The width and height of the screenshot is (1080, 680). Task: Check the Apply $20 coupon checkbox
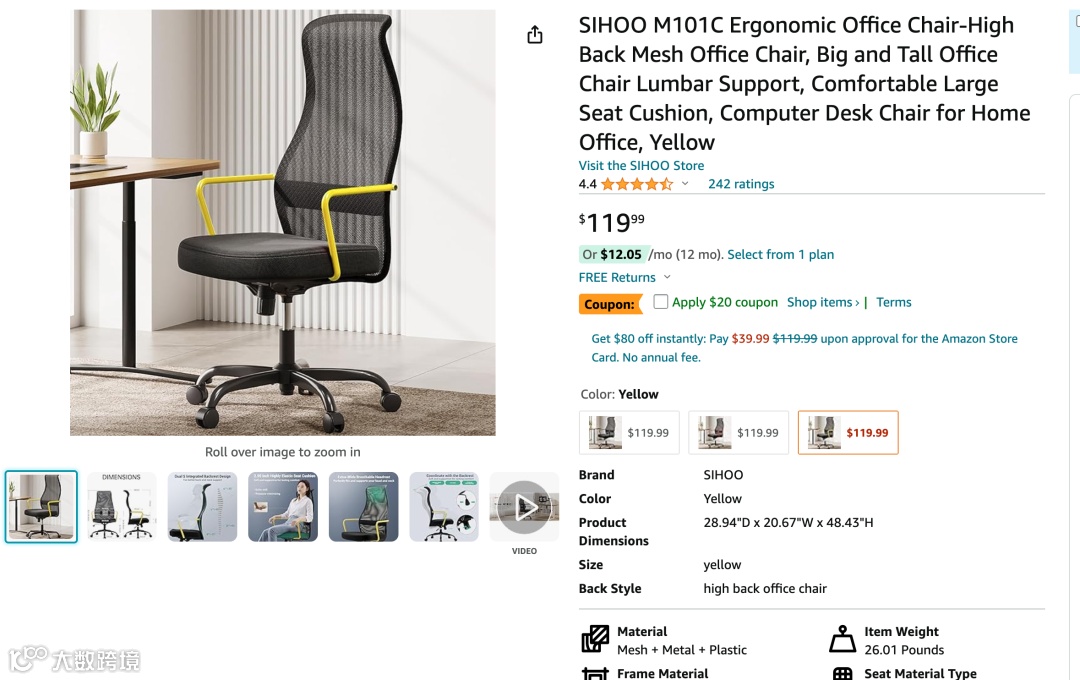coord(661,301)
